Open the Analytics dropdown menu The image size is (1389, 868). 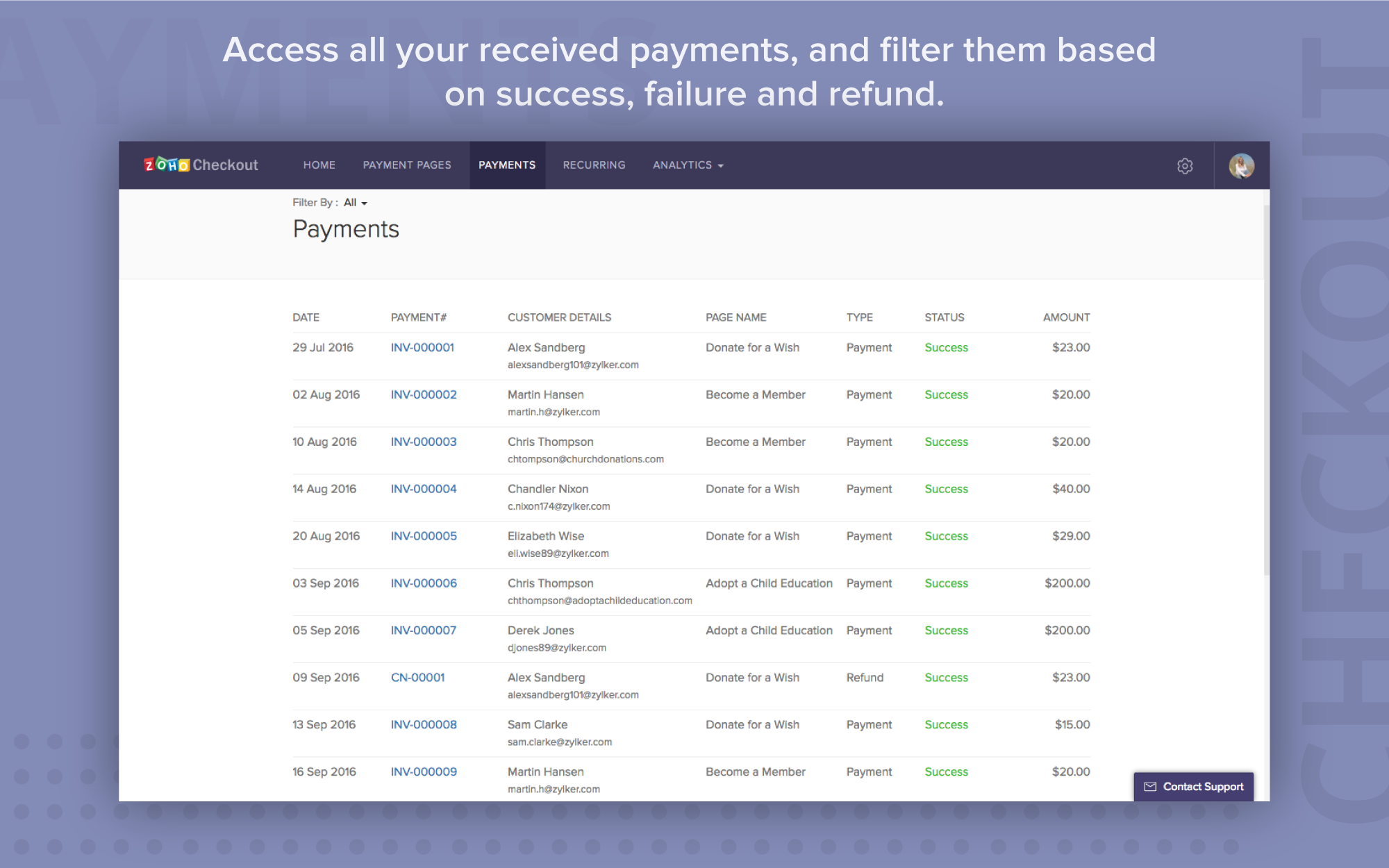click(x=688, y=165)
